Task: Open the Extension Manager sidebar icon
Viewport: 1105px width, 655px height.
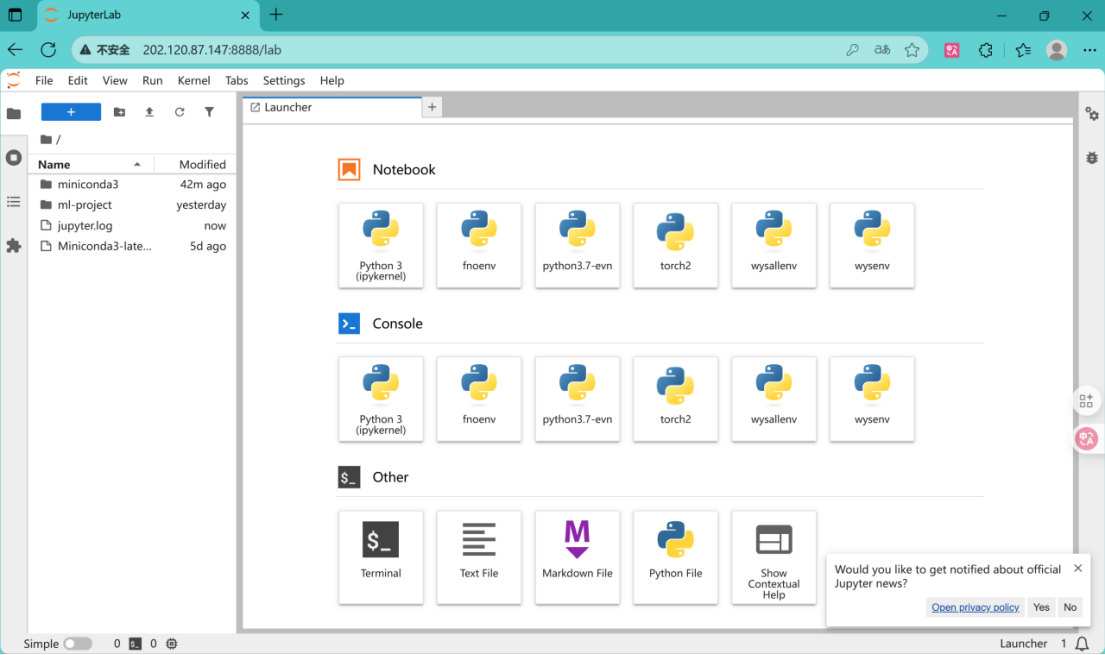Action: (x=14, y=245)
